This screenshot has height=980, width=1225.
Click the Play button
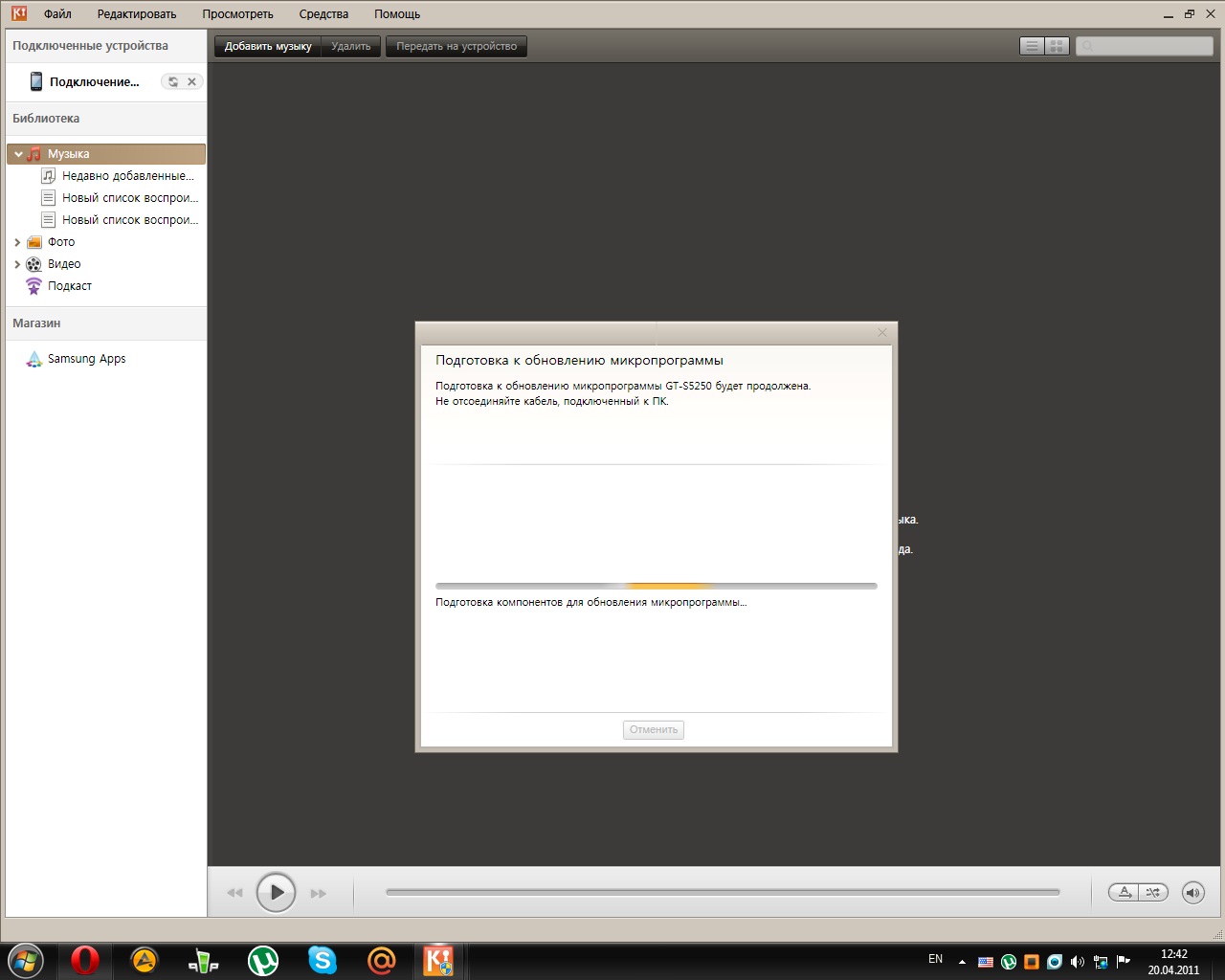276,893
